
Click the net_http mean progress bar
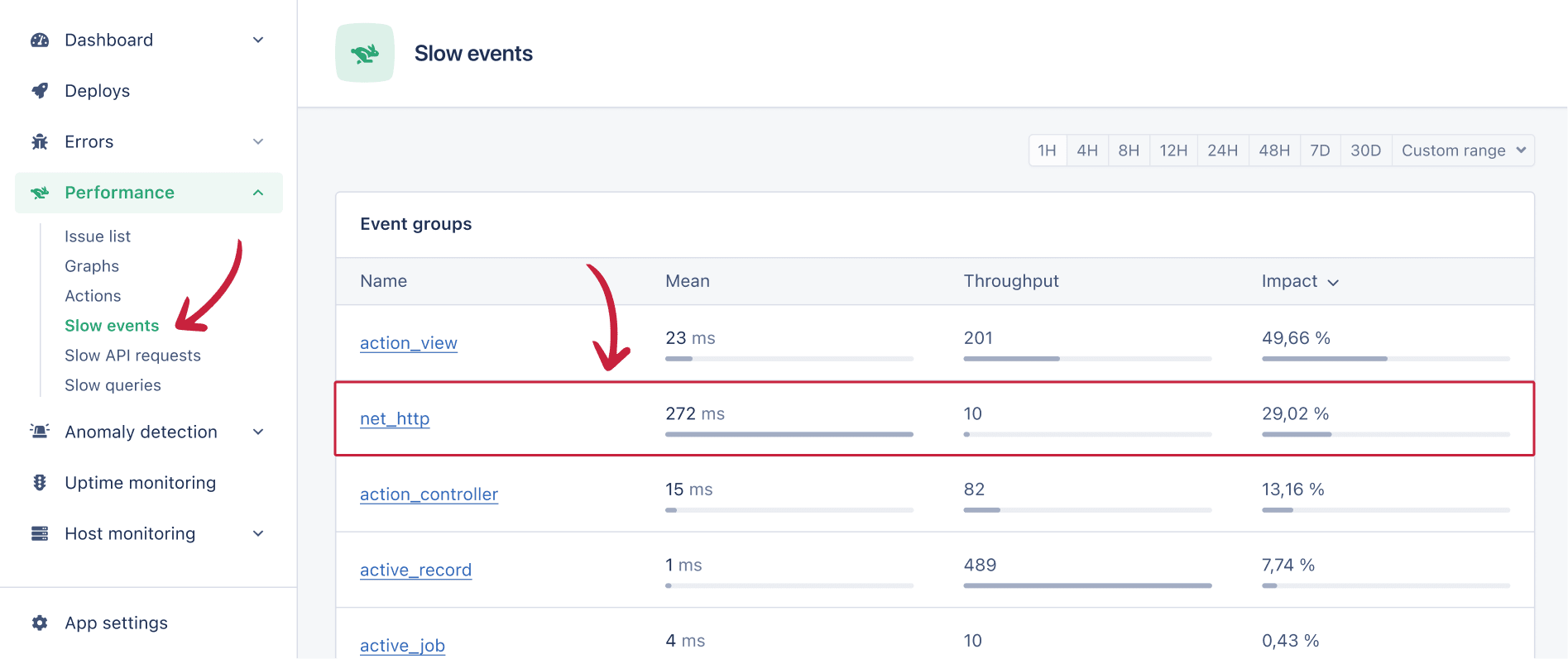click(x=789, y=434)
